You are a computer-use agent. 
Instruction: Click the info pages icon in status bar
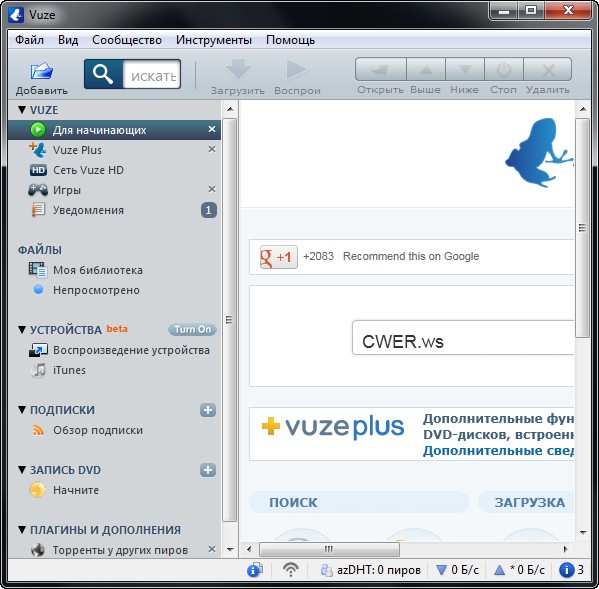(x=255, y=570)
